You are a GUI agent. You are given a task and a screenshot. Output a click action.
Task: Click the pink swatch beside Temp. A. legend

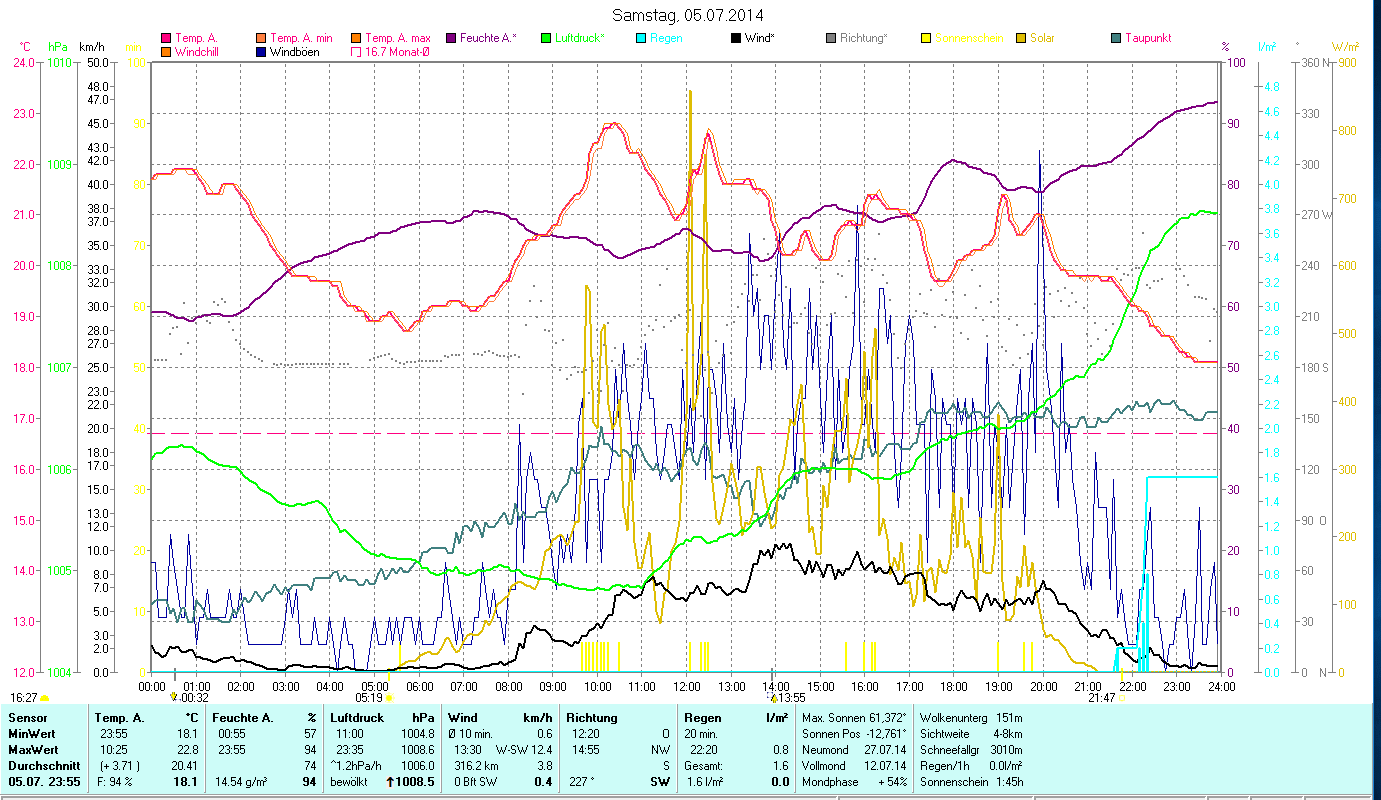point(166,38)
